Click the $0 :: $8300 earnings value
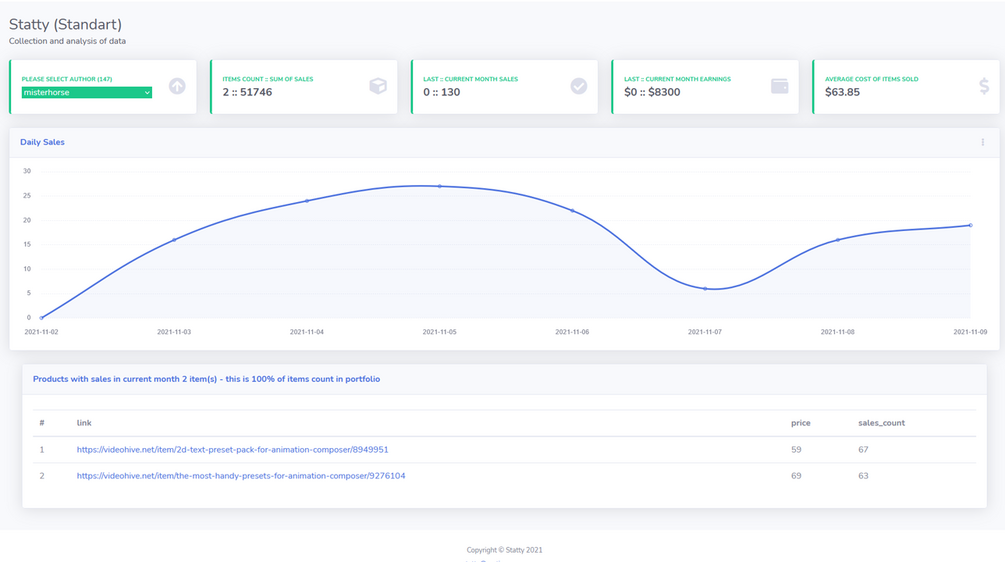Viewport: 1005px width, 562px height. [652, 92]
